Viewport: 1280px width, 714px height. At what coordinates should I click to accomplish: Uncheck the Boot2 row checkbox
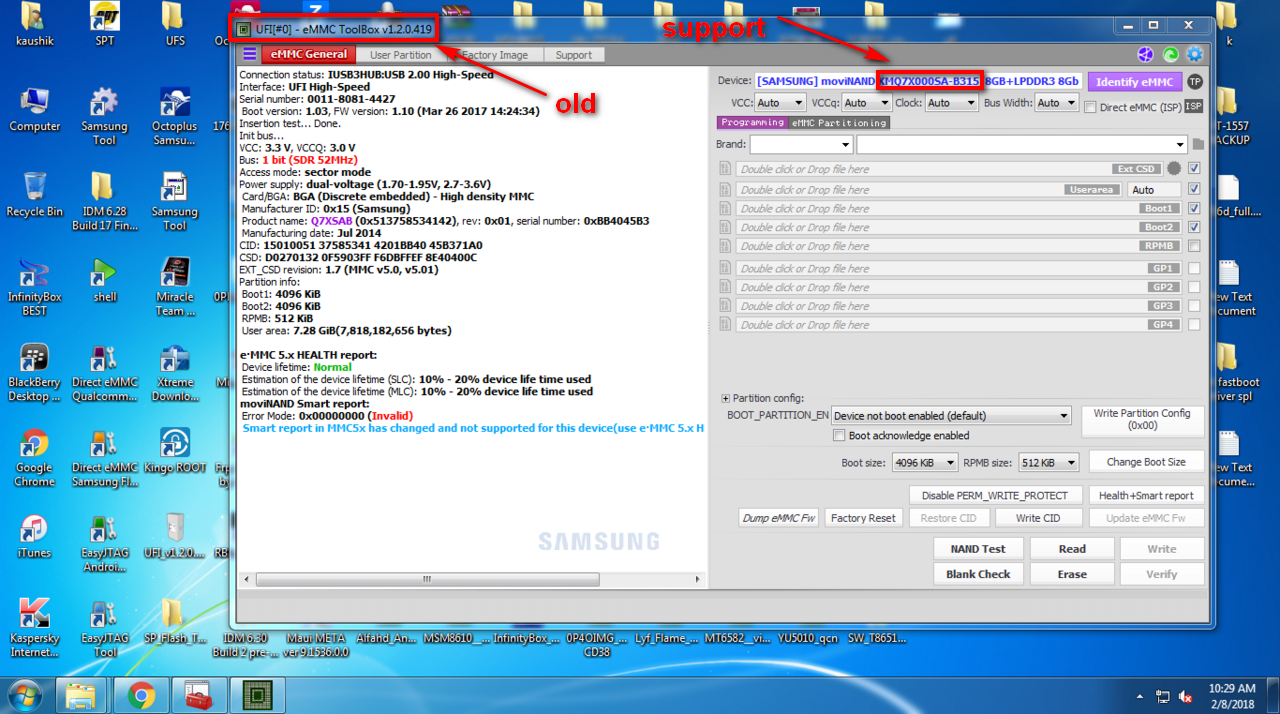coord(1194,227)
